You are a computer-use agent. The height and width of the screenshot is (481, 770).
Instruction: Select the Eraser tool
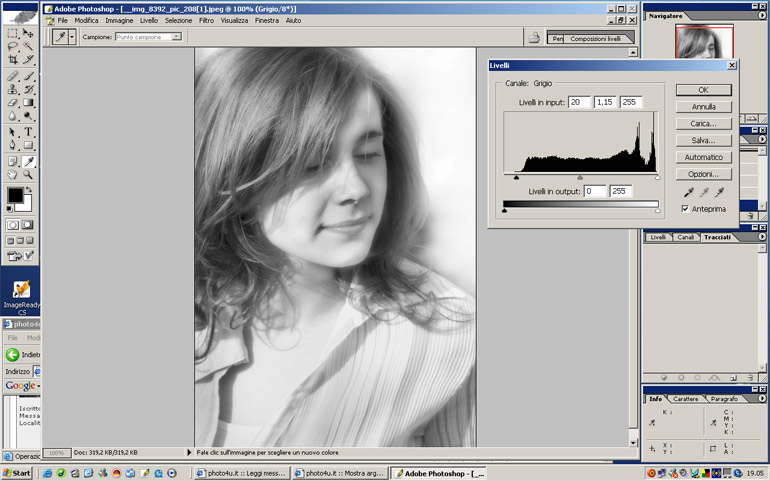13,102
